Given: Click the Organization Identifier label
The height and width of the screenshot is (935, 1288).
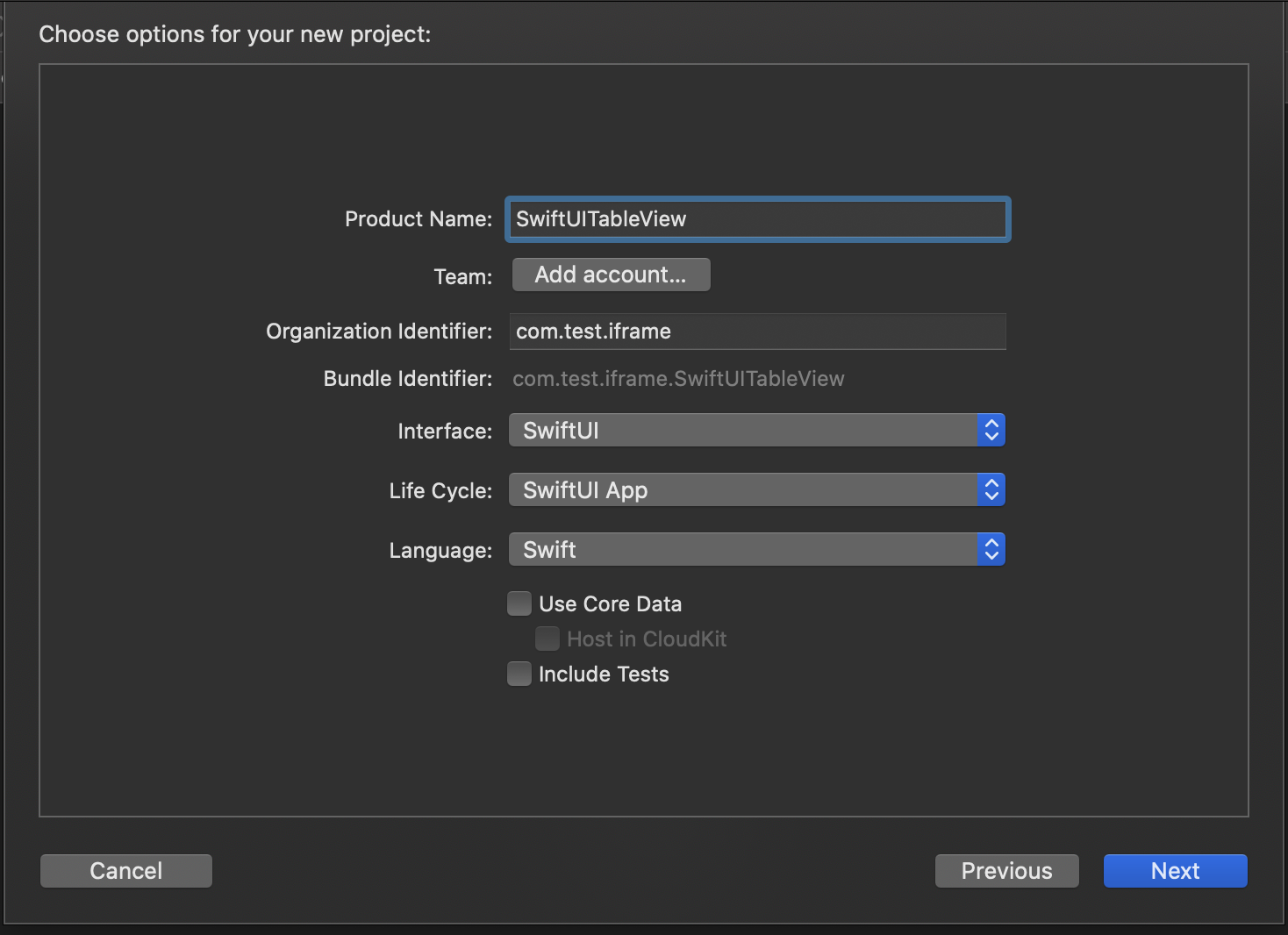Looking at the screenshot, I should (379, 332).
